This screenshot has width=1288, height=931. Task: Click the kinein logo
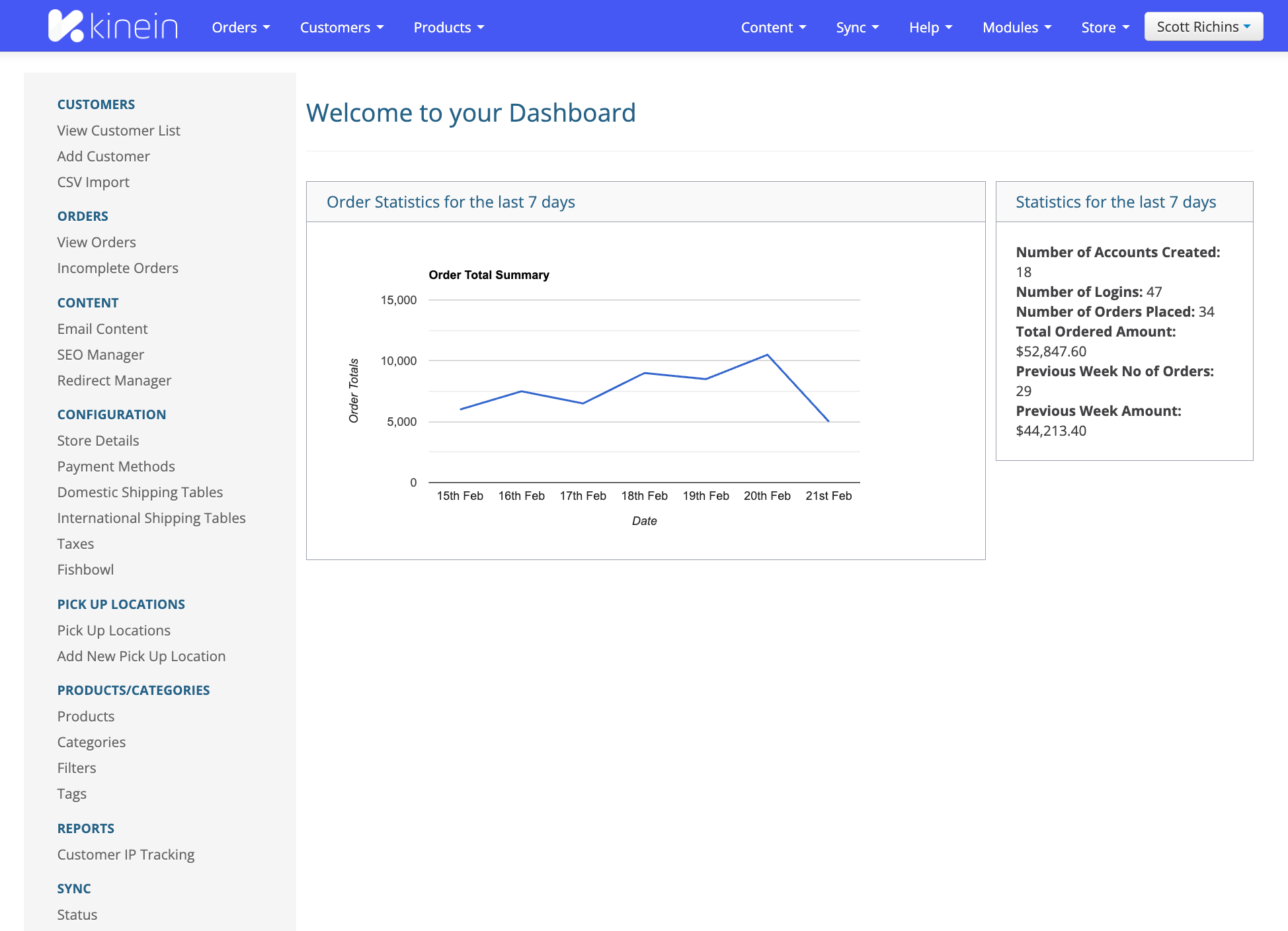coord(112,26)
